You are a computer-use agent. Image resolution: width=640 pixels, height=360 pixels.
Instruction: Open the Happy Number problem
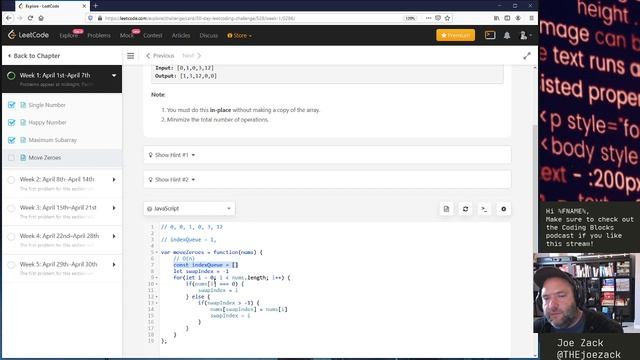click(47, 122)
